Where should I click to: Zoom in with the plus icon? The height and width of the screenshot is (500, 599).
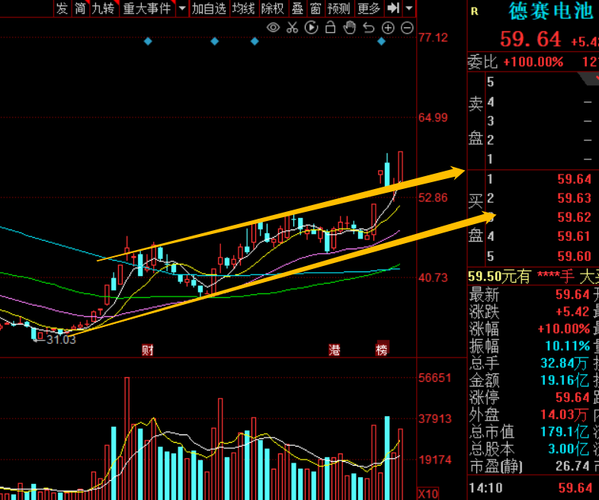pos(388,28)
